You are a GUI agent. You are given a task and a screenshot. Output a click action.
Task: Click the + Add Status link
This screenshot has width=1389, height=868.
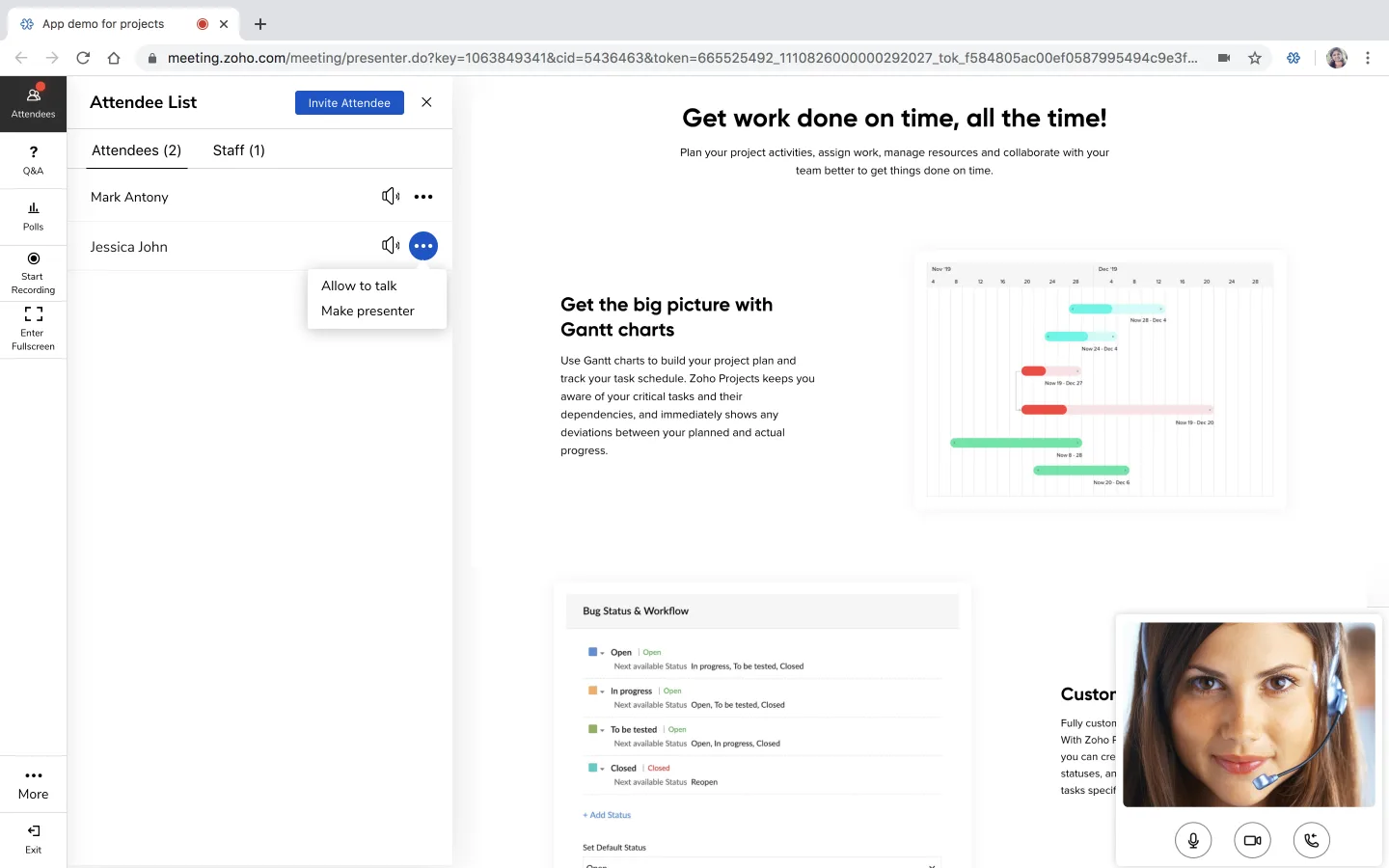click(x=607, y=815)
